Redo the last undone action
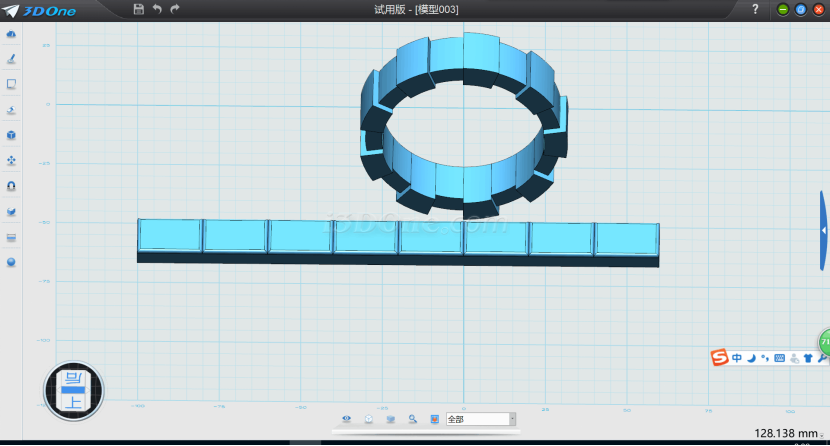Viewport: 830px width, 446px height. 175,9
